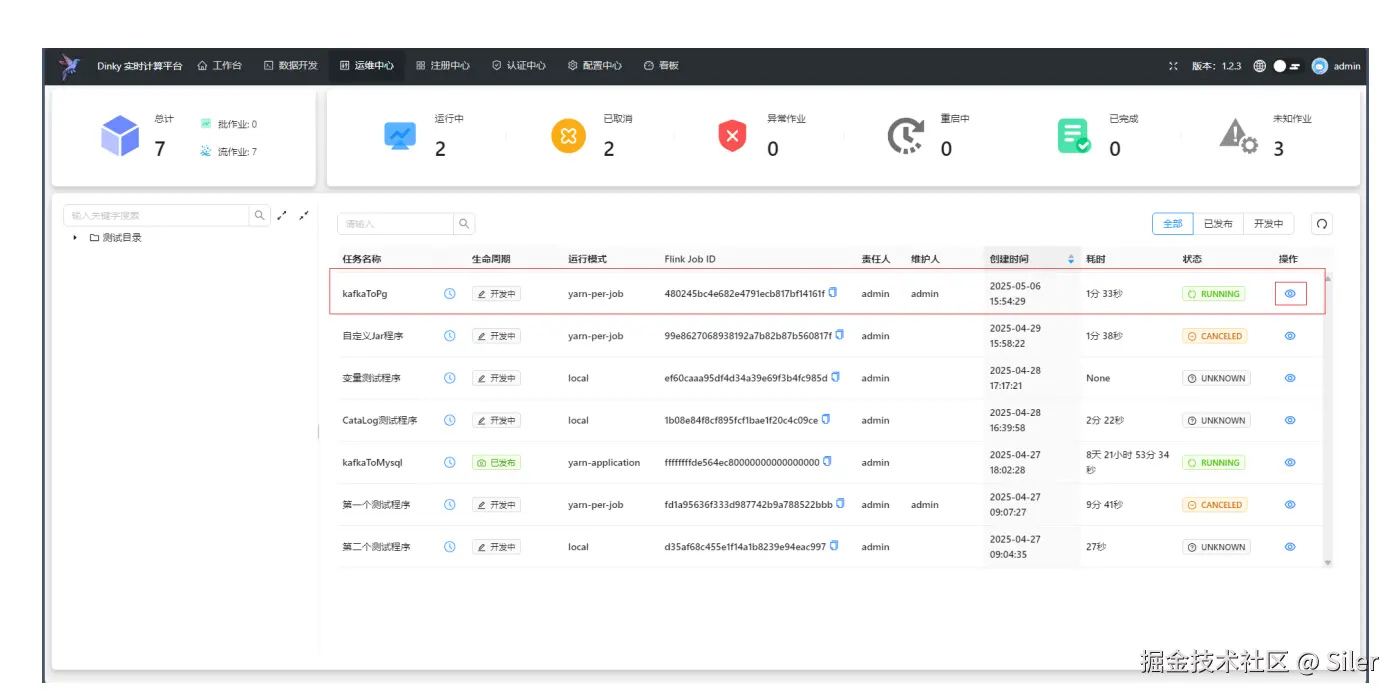Image resolution: width=1399 pixels, height=696 pixels.
Task: Focus the directory keyword search field
Action: pyautogui.click(x=156, y=215)
